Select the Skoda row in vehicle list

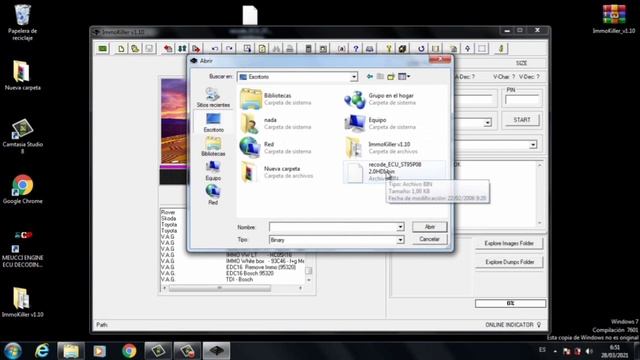click(169, 218)
